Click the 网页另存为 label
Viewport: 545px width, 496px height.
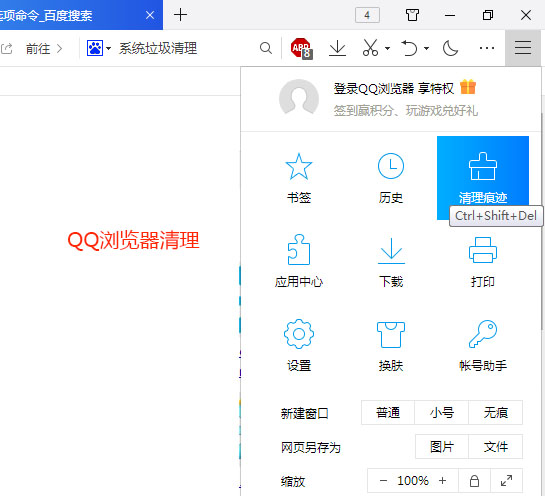pyautogui.click(x=310, y=447)
